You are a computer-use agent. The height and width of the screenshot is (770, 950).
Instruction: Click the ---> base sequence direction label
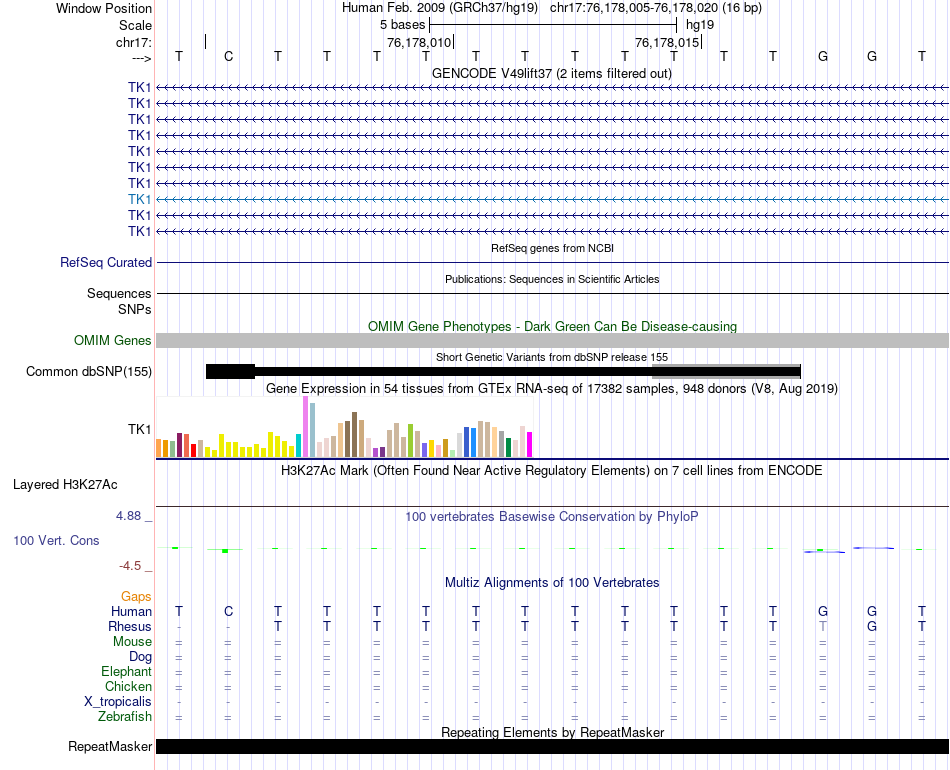point(142,58)
